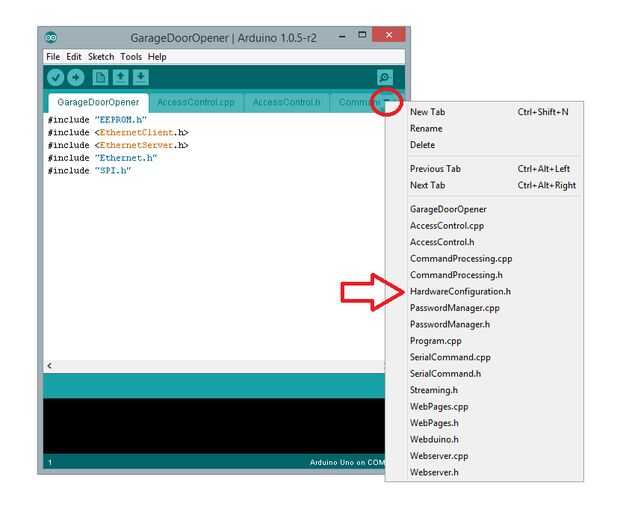
Task: Maximize the Arduino window
Action: pos(362,35)
